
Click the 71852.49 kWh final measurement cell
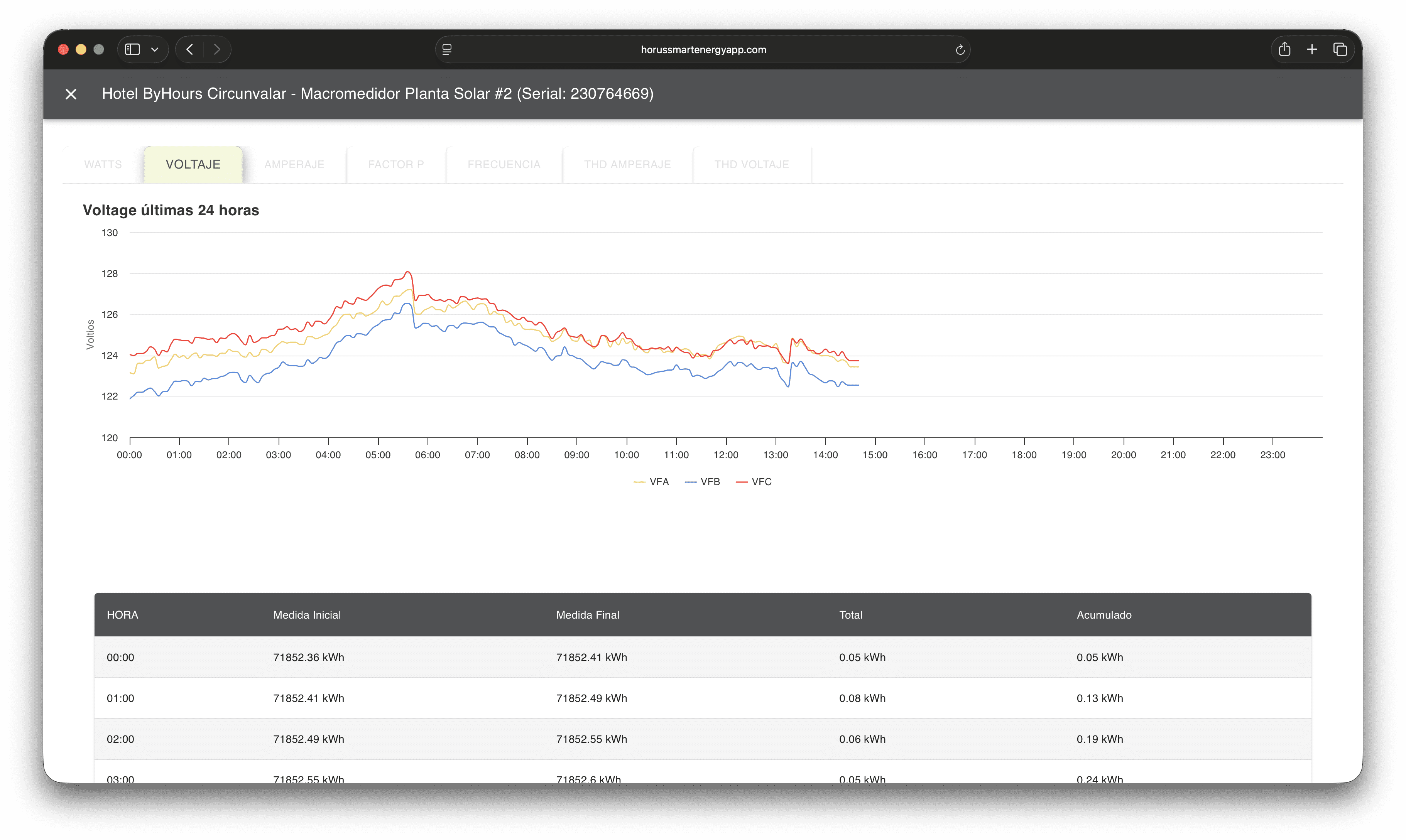592,698
